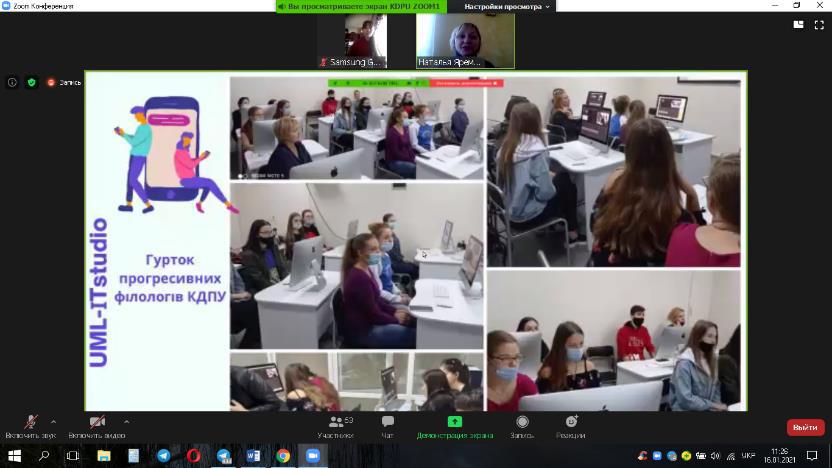Switch the view layout at top right
This screenshot has height=468, width=832.
pyautogui.click(x=798, y=24)
